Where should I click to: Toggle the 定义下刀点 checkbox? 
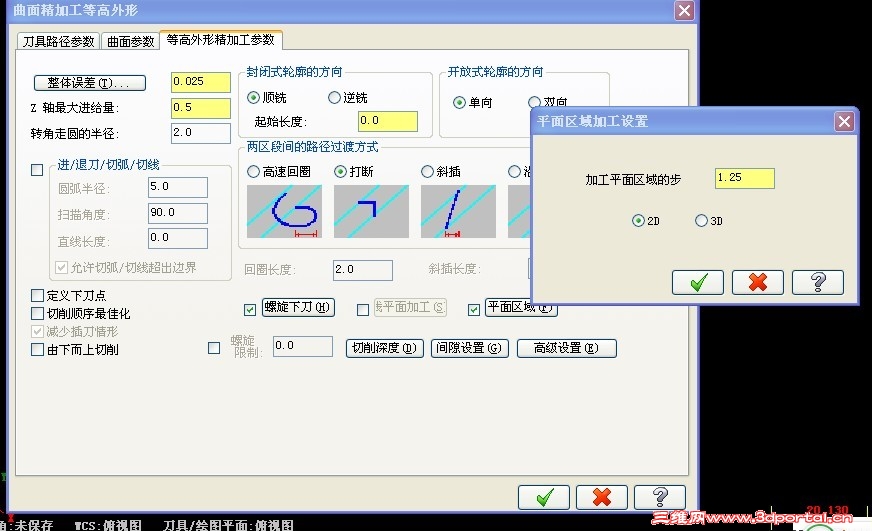tap(37, 295)
